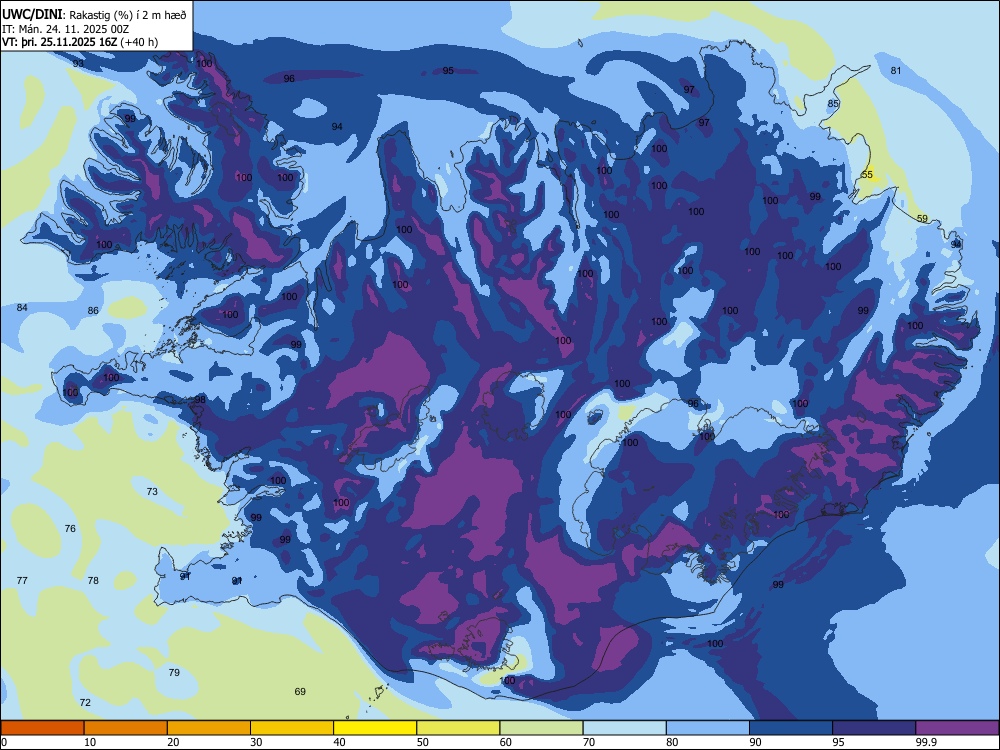Viewport: 1000px width, 750px height.
Task: Click the 94 value north of Húnaflói bay
Action: pyautogui.click(x=337, y=127)
